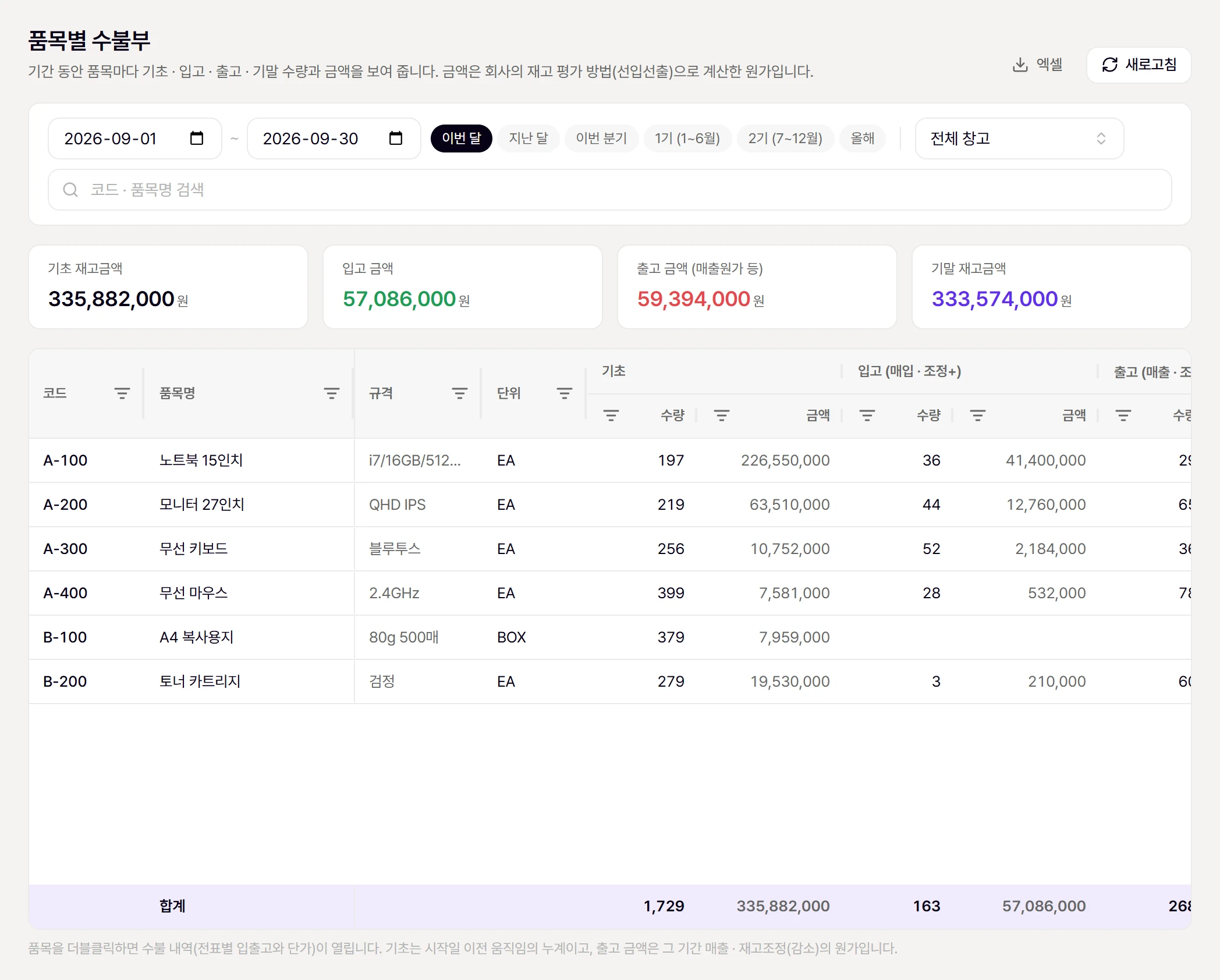The image size is (1220, 980).
Task: Open calendar picker for end date 2026-09-30
Action: 396,139
